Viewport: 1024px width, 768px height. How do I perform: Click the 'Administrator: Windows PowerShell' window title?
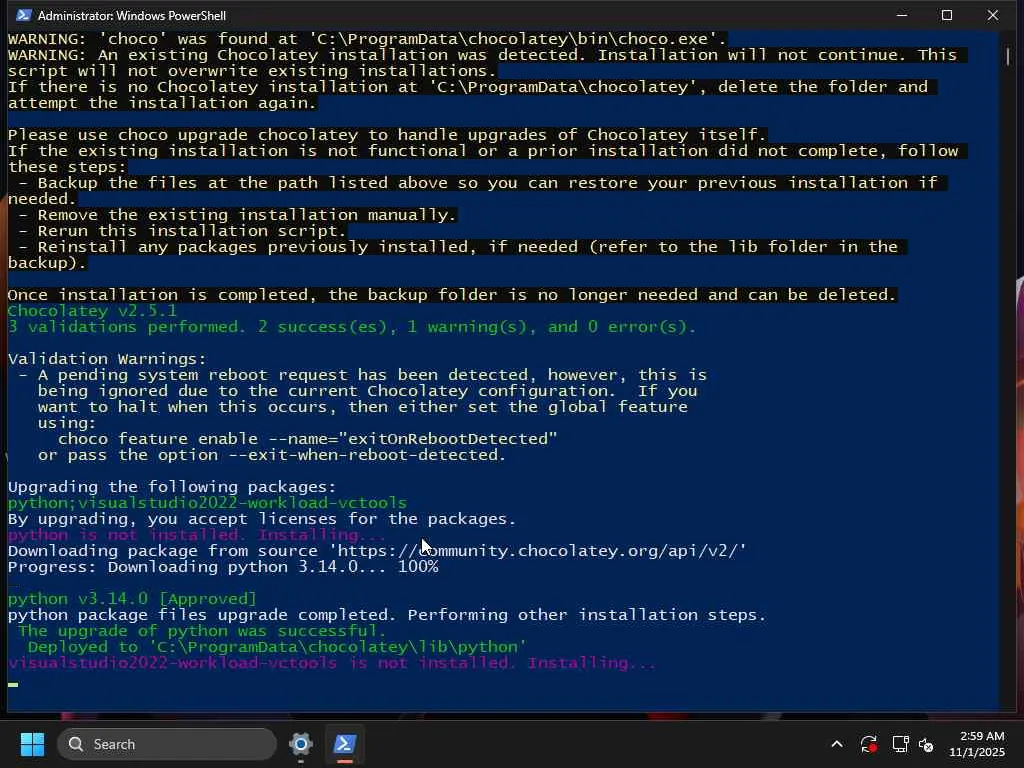tap(132, 15)
